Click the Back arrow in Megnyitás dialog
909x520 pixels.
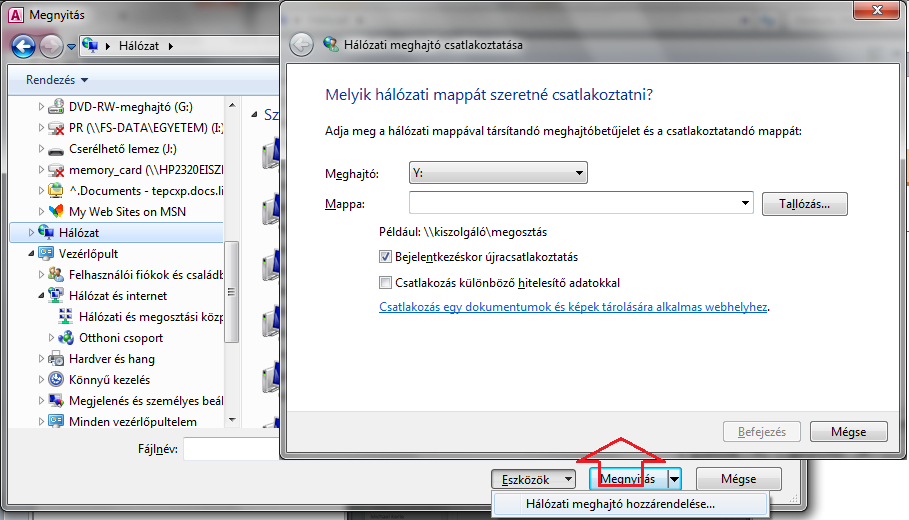pyautogui.click(x=24, y=46)
